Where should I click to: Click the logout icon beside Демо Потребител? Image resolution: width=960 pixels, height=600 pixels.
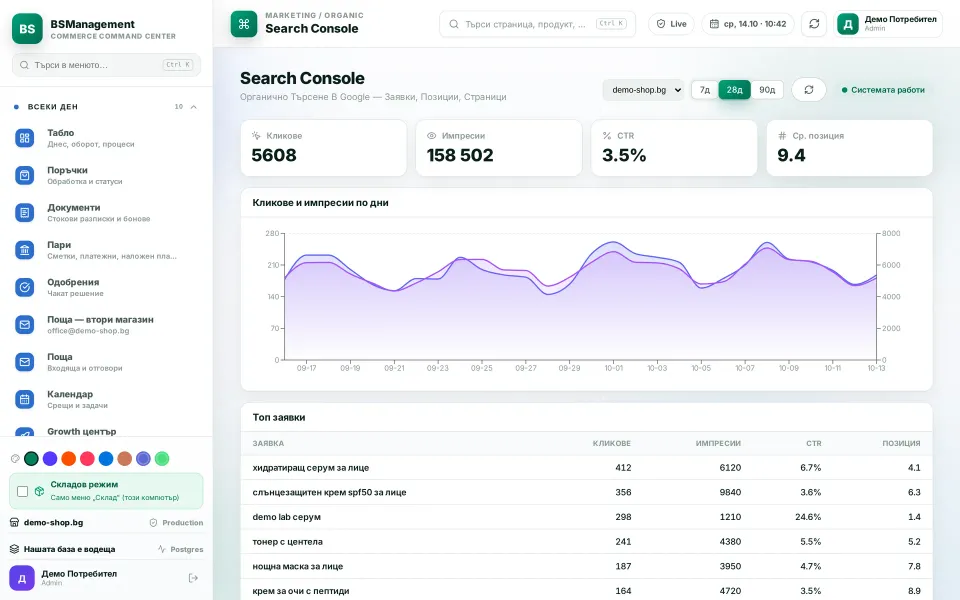[193, 578]
